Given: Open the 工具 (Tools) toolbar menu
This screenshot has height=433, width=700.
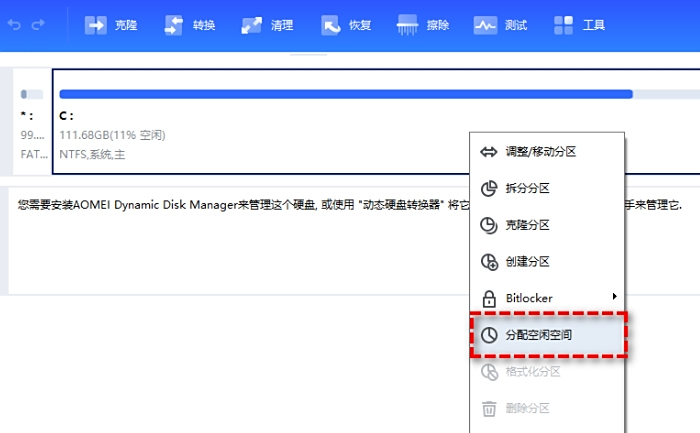Looking at the screenshot, I should click(579, 25).
